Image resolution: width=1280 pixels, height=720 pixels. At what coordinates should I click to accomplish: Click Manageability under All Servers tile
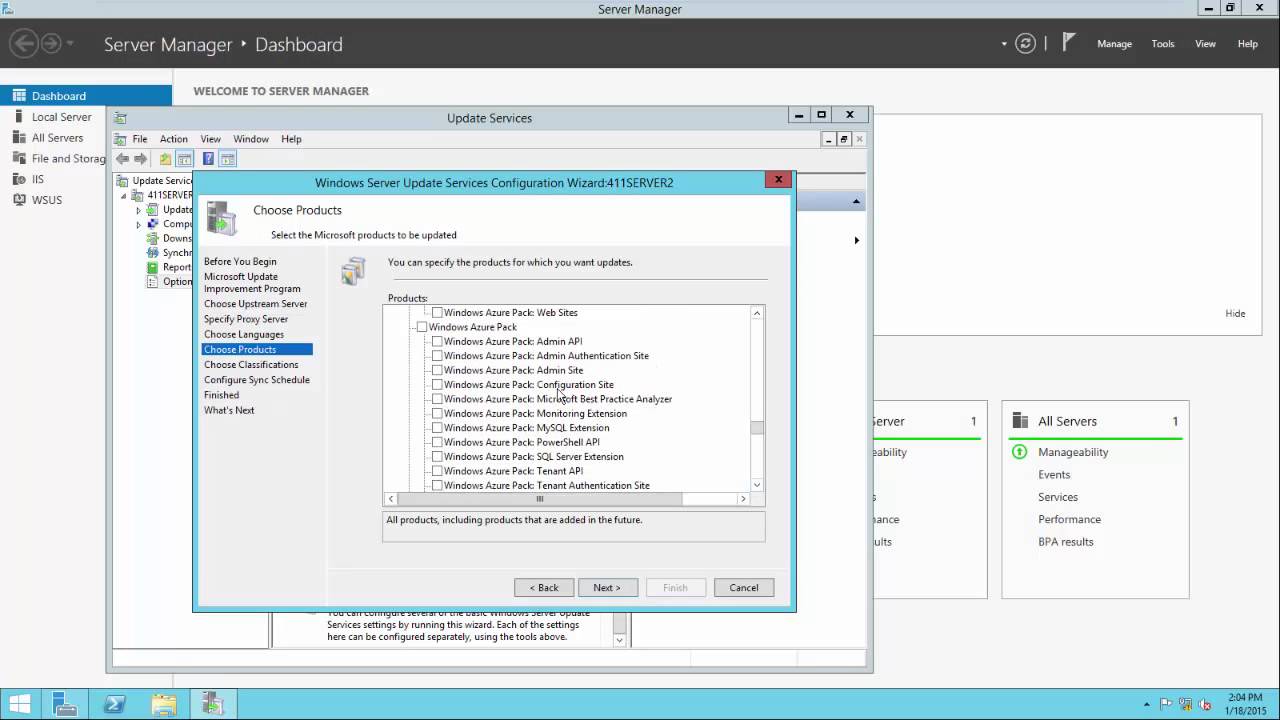1073,452
